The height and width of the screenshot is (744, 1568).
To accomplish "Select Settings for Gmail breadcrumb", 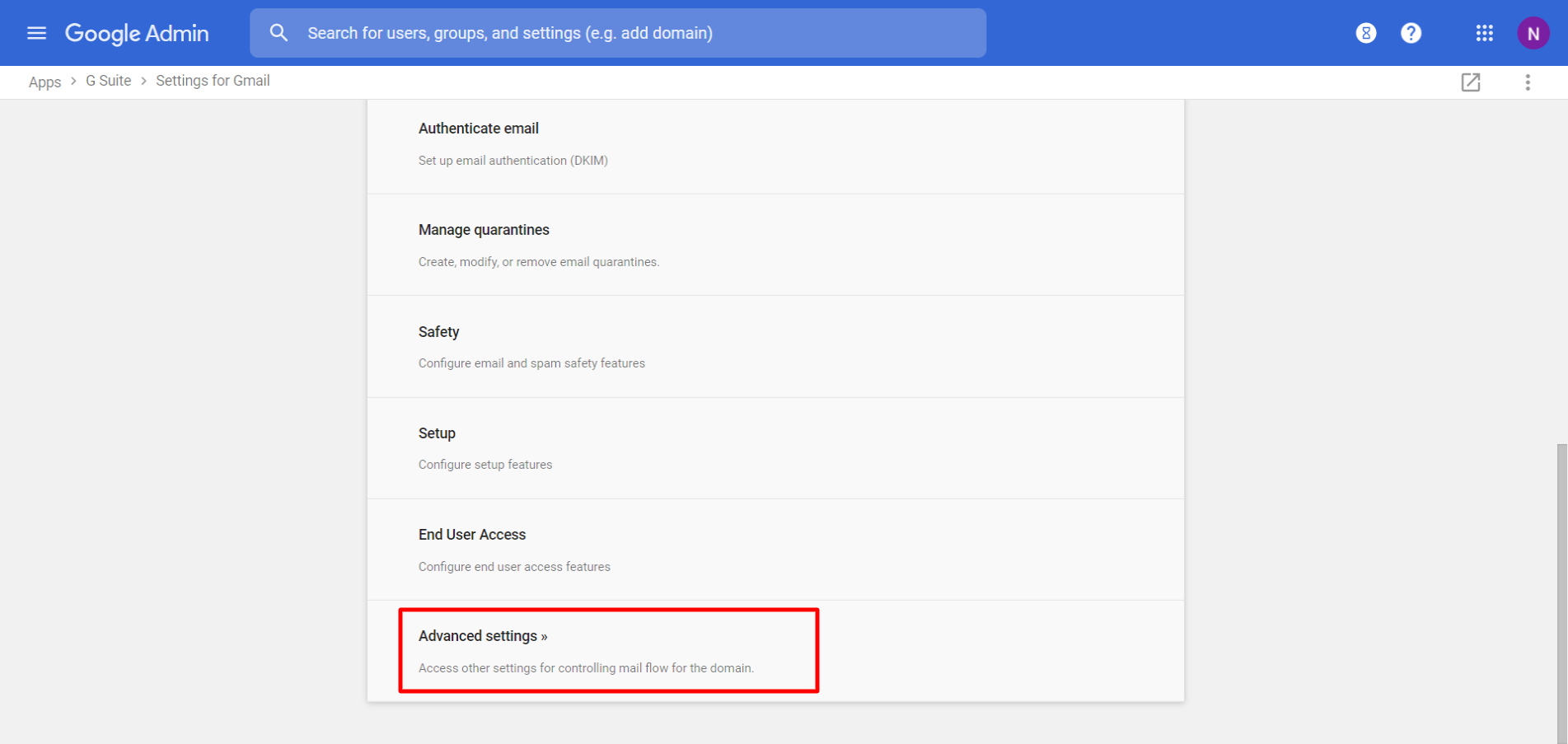I will pos(213,81).
